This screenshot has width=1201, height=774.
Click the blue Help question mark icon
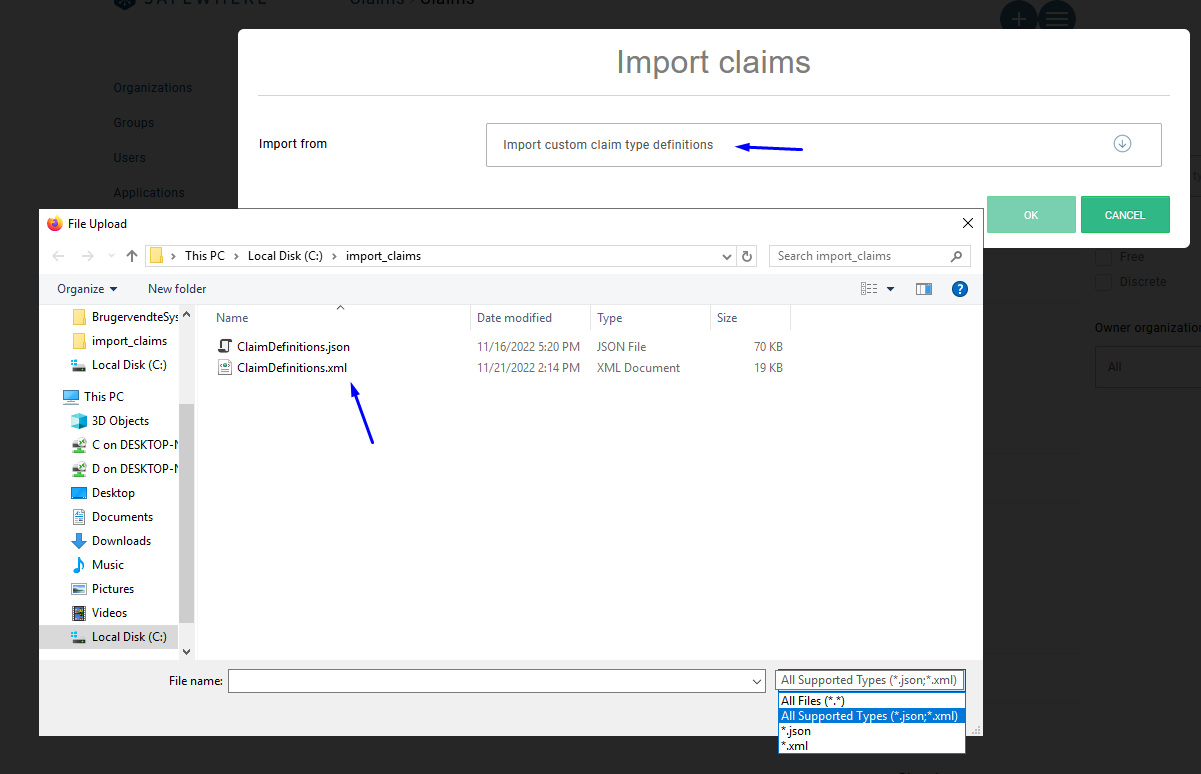tap(959, 289)
